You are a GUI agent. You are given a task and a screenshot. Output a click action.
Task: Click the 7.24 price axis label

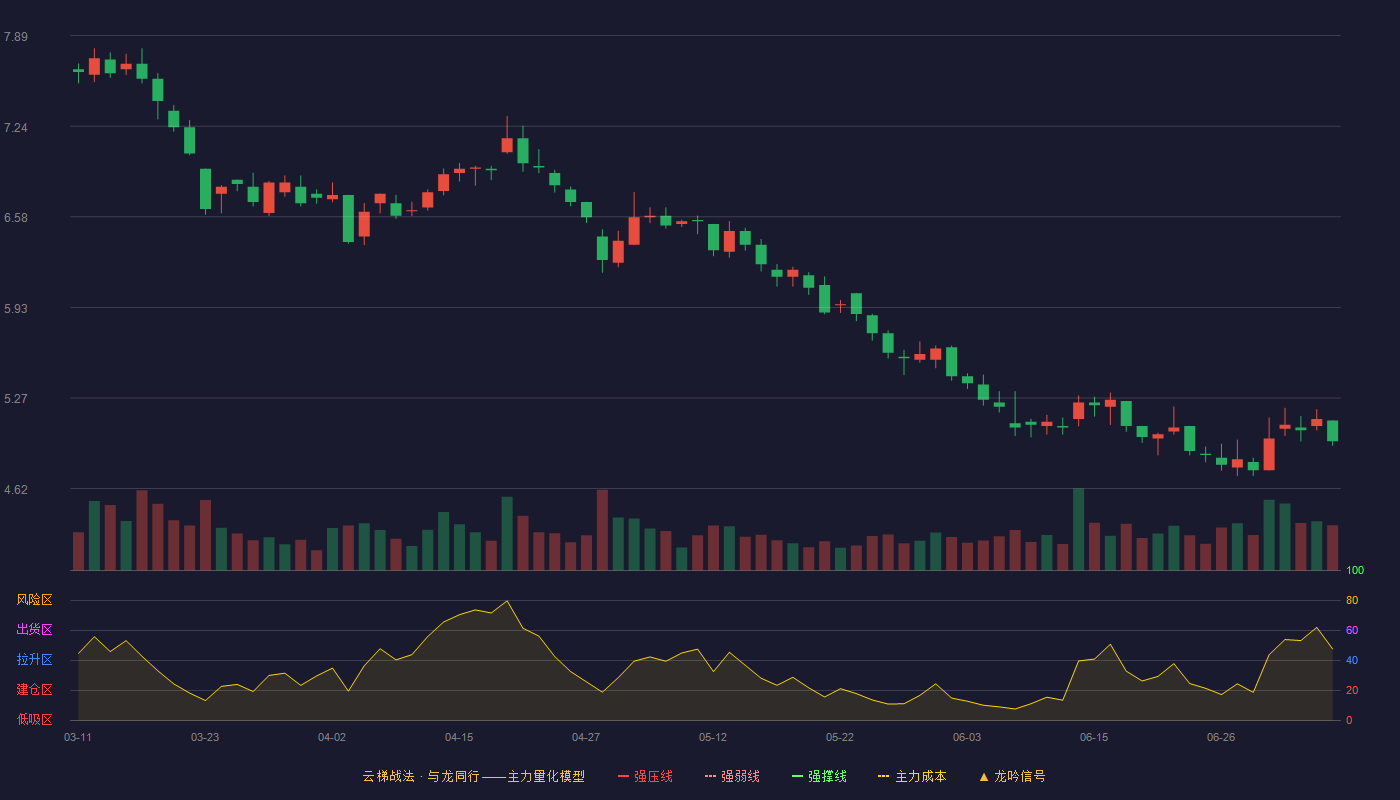[x=16, y=128]
